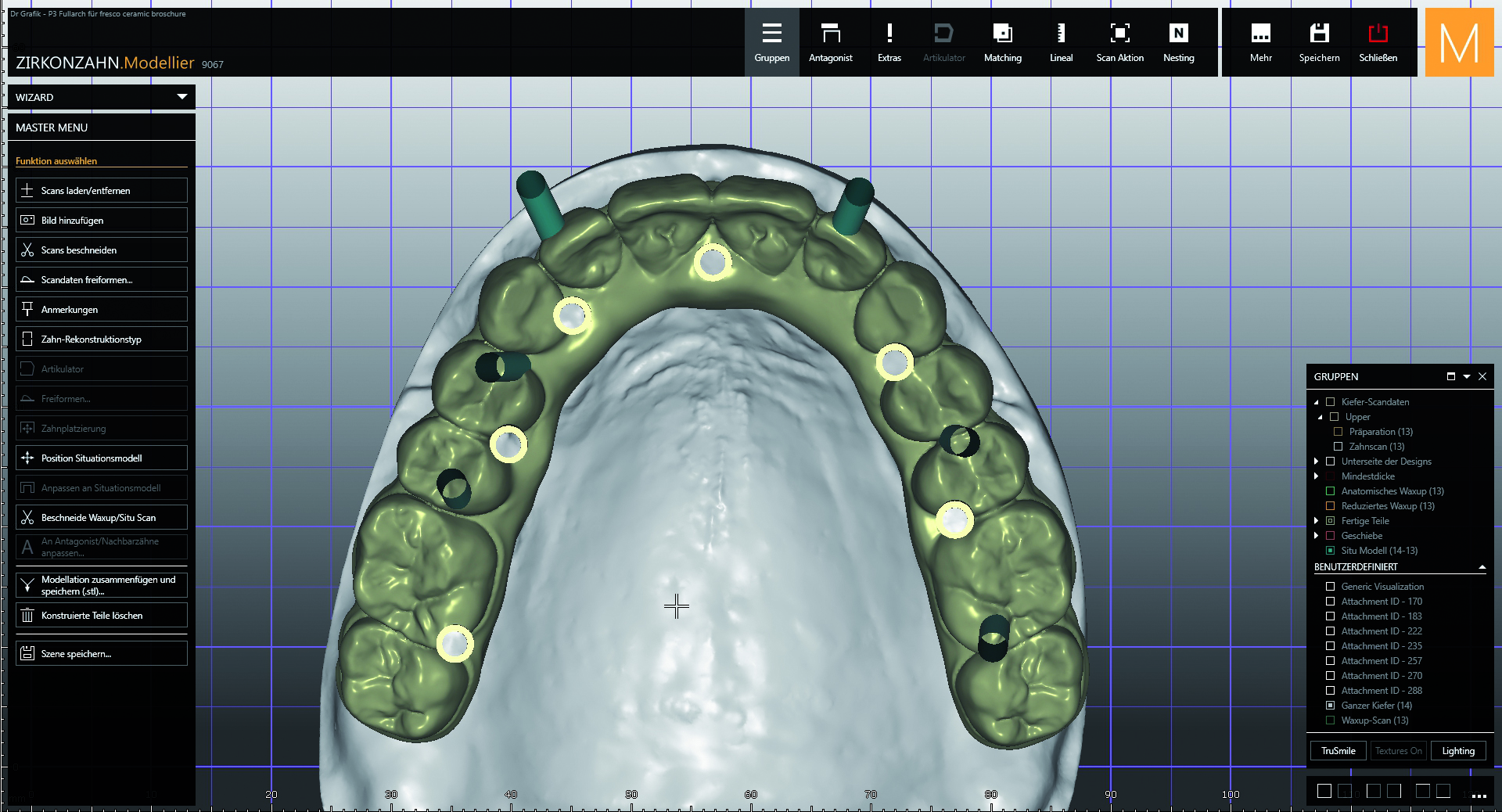Click the MASTER MENU header
1502x812 pixels.
coord(102,128)
